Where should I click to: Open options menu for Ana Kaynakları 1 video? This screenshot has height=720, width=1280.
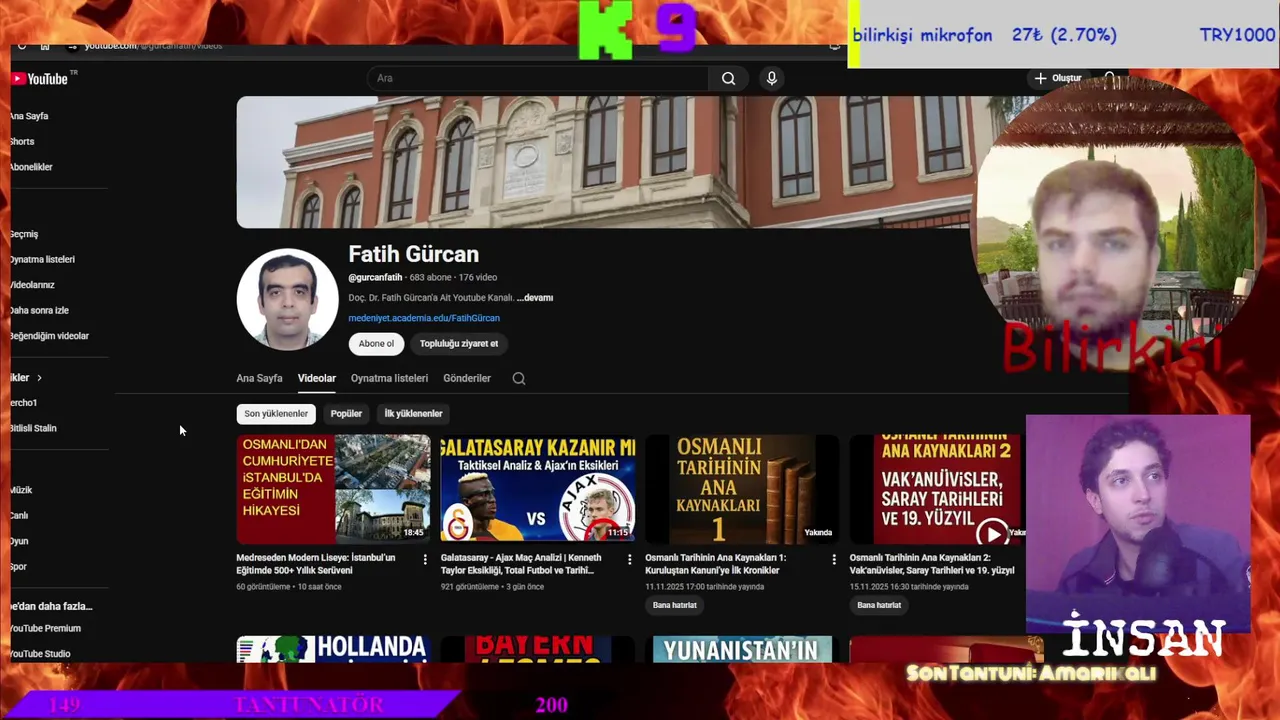coord(834,560)
